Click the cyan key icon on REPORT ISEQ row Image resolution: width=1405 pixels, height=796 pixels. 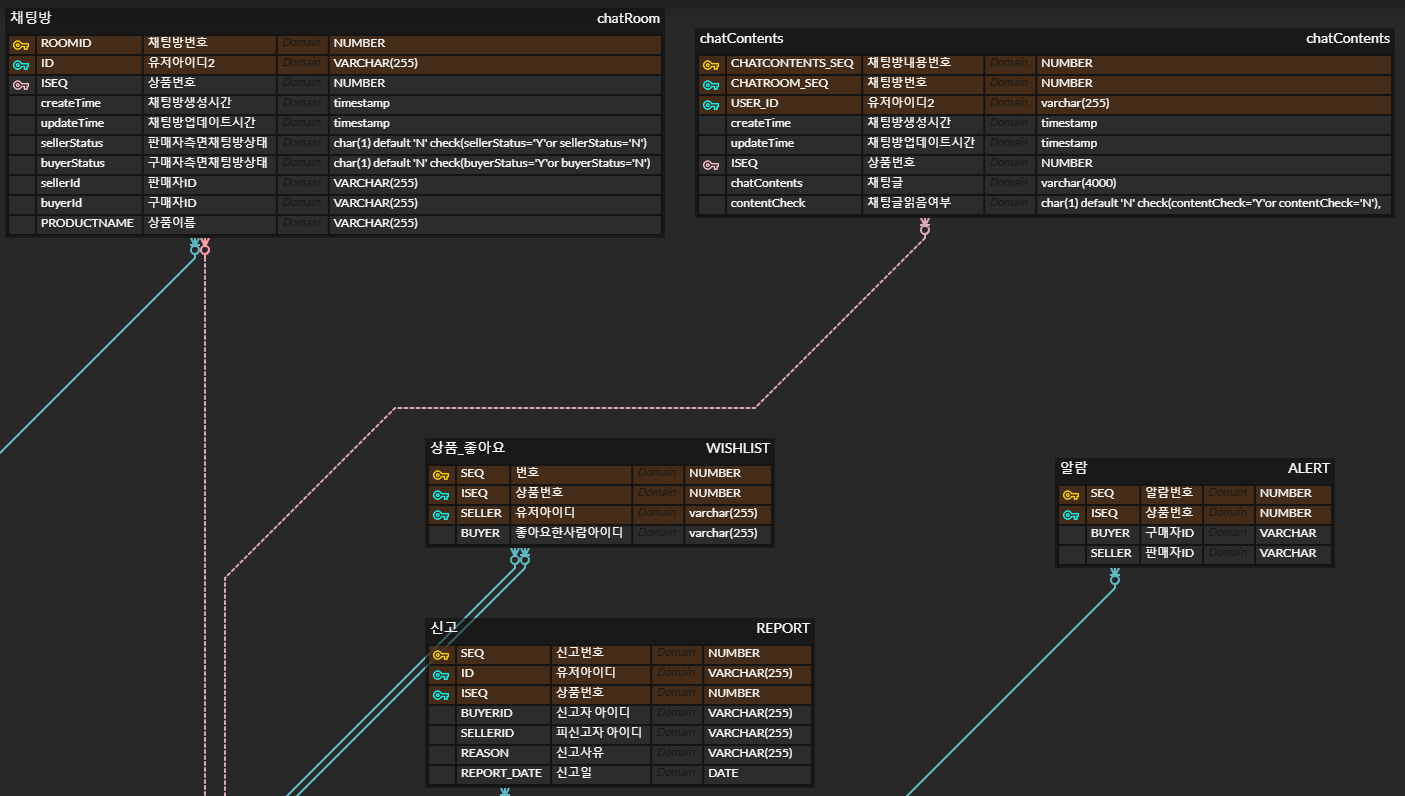(x=441, y=694)
